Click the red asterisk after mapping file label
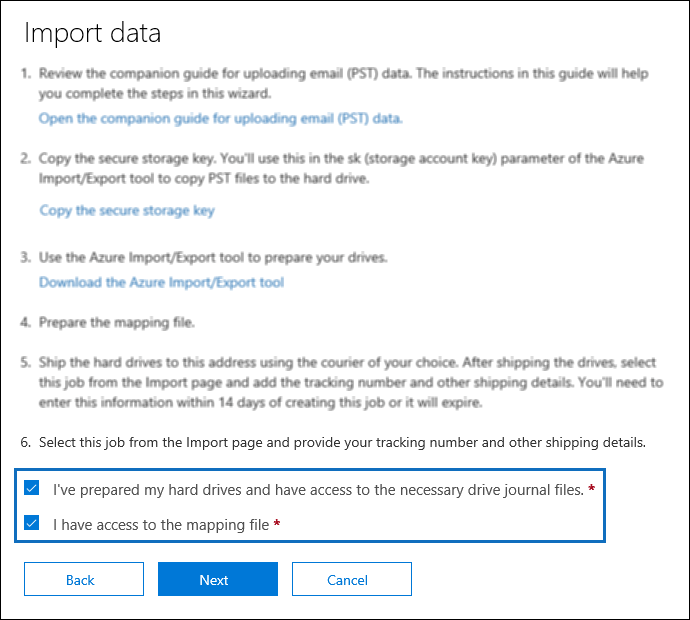 [x=276, y=522]
